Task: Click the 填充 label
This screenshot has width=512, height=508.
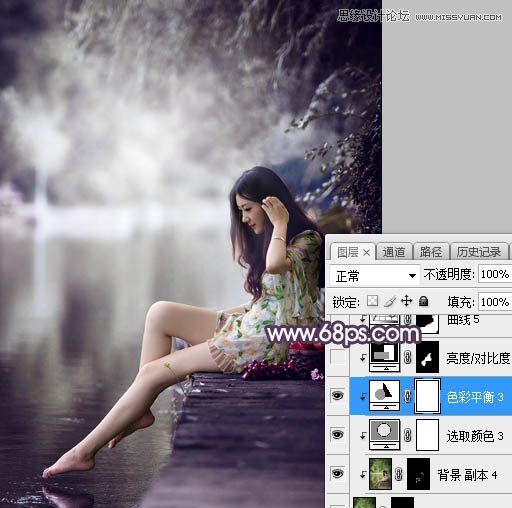Action: pyautogui.click(x=461, y=302)
